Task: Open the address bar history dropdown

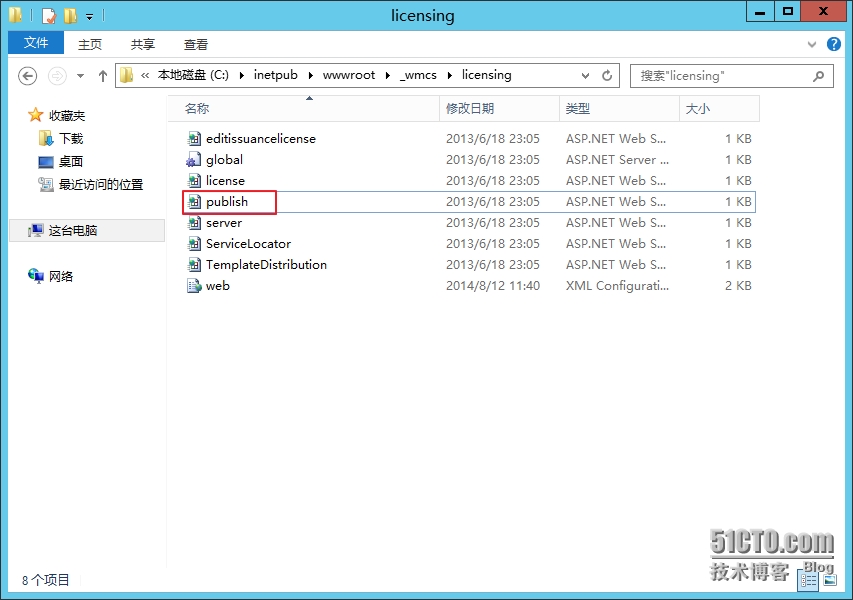Action: [586, 76]
